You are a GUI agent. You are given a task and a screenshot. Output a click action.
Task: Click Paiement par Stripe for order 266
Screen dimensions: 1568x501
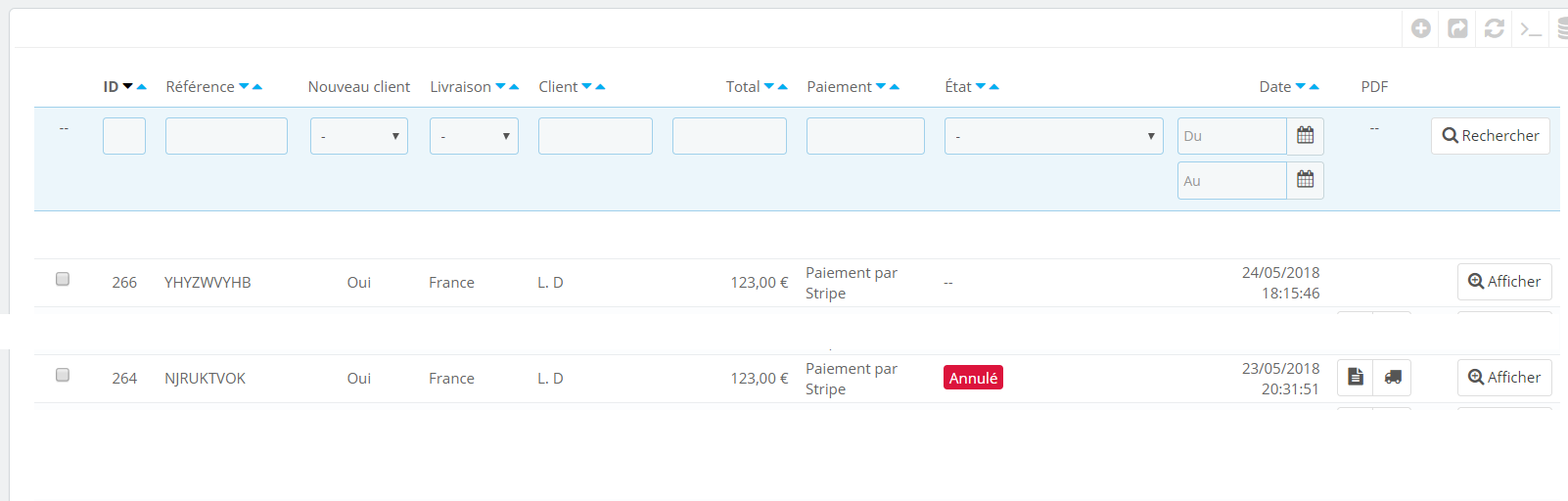[852, 283]
